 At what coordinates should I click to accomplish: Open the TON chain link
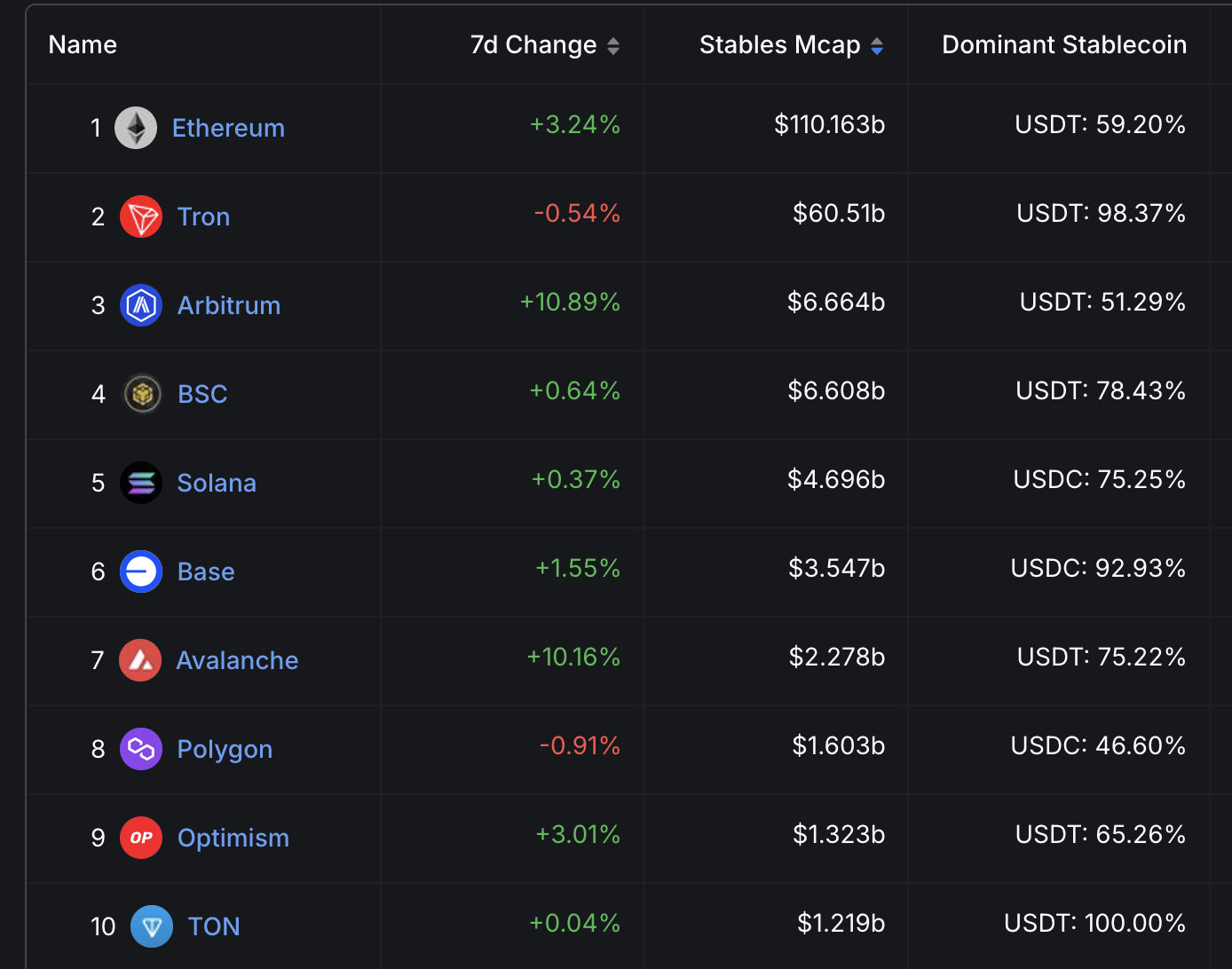[x=214, y=926]
